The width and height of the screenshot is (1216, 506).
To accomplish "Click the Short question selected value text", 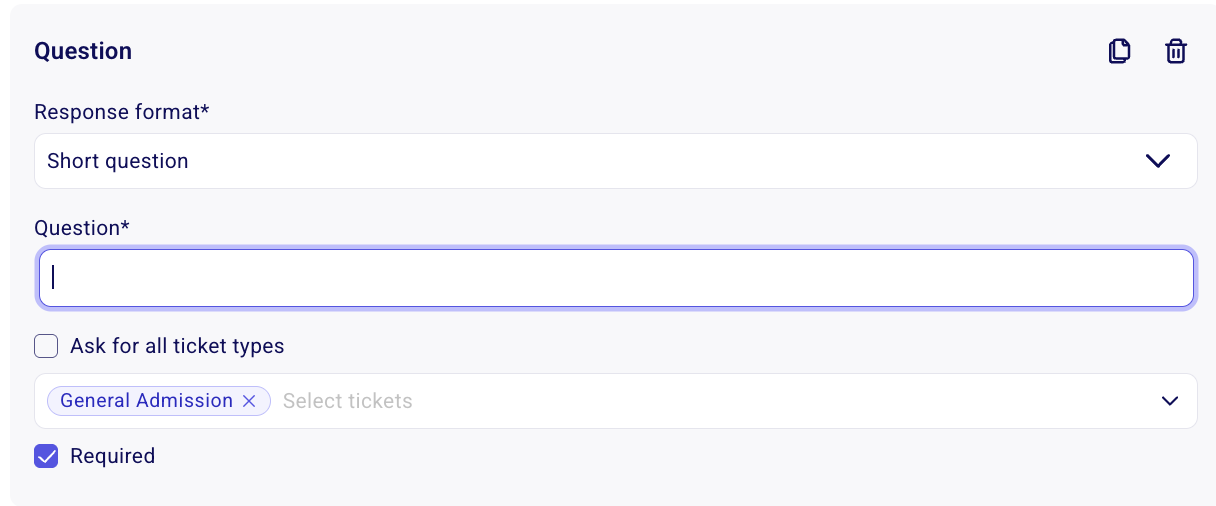I will tap(118, 161).
